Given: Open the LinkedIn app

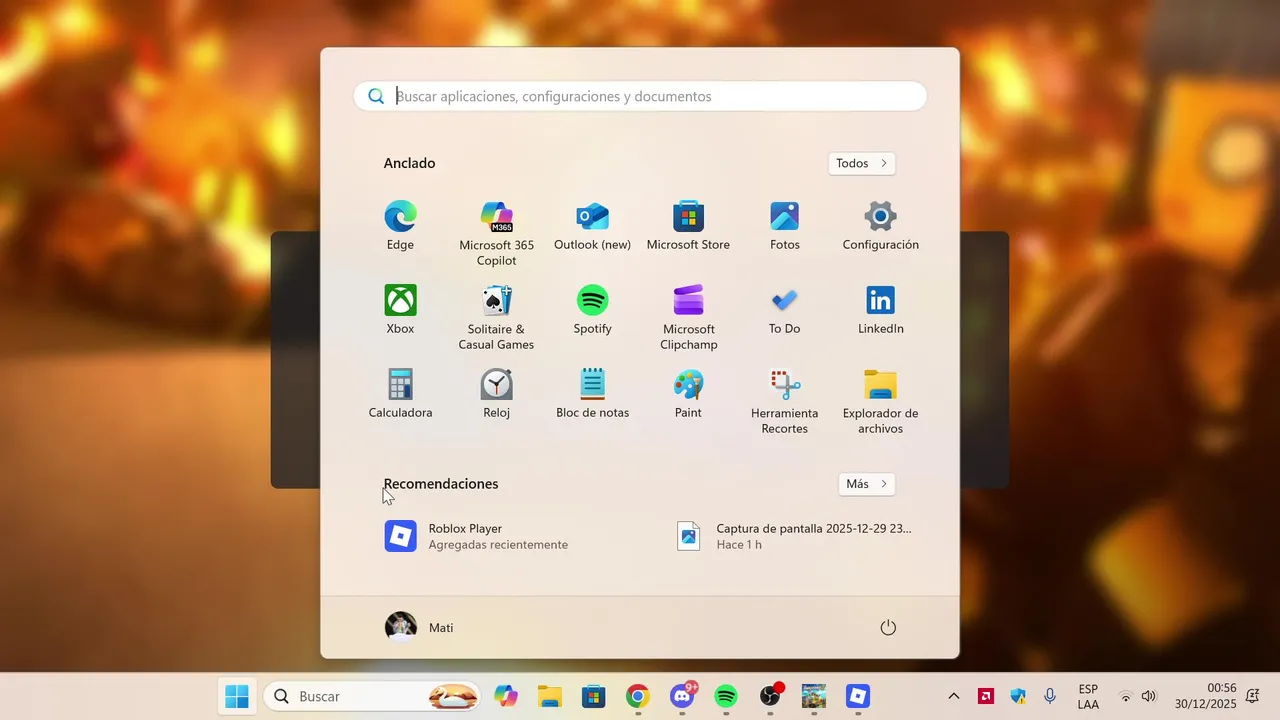Looking at the screenshot, I should point(880,310).
